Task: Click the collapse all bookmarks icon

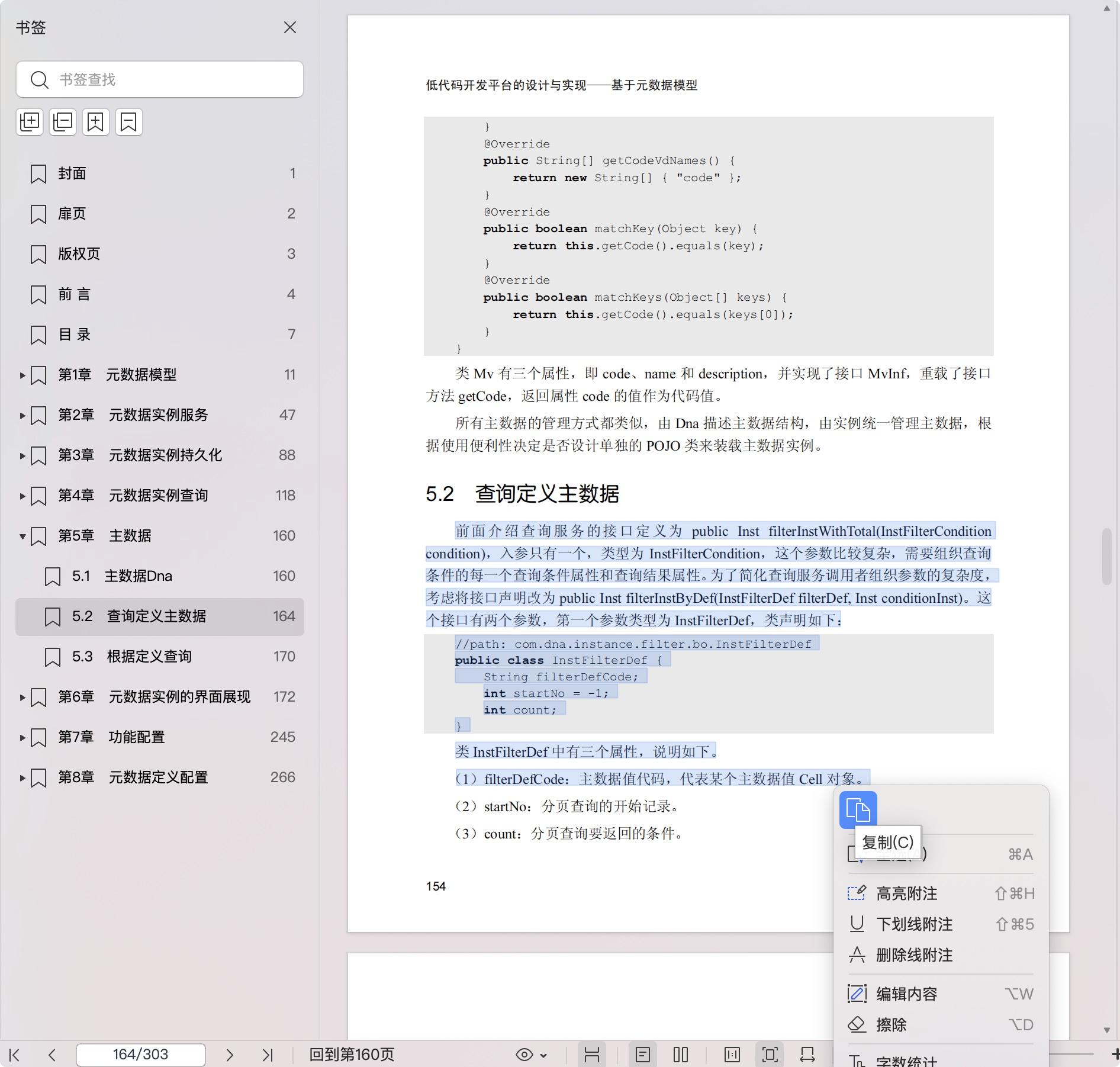Action: 63,122
